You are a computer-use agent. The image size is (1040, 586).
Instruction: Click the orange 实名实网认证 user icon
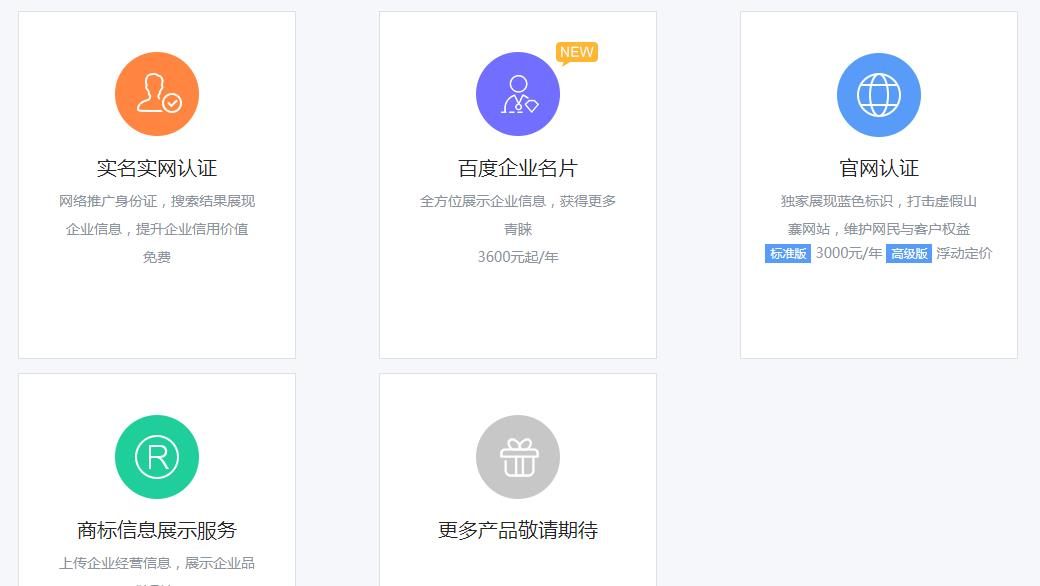tap(157, 94)
